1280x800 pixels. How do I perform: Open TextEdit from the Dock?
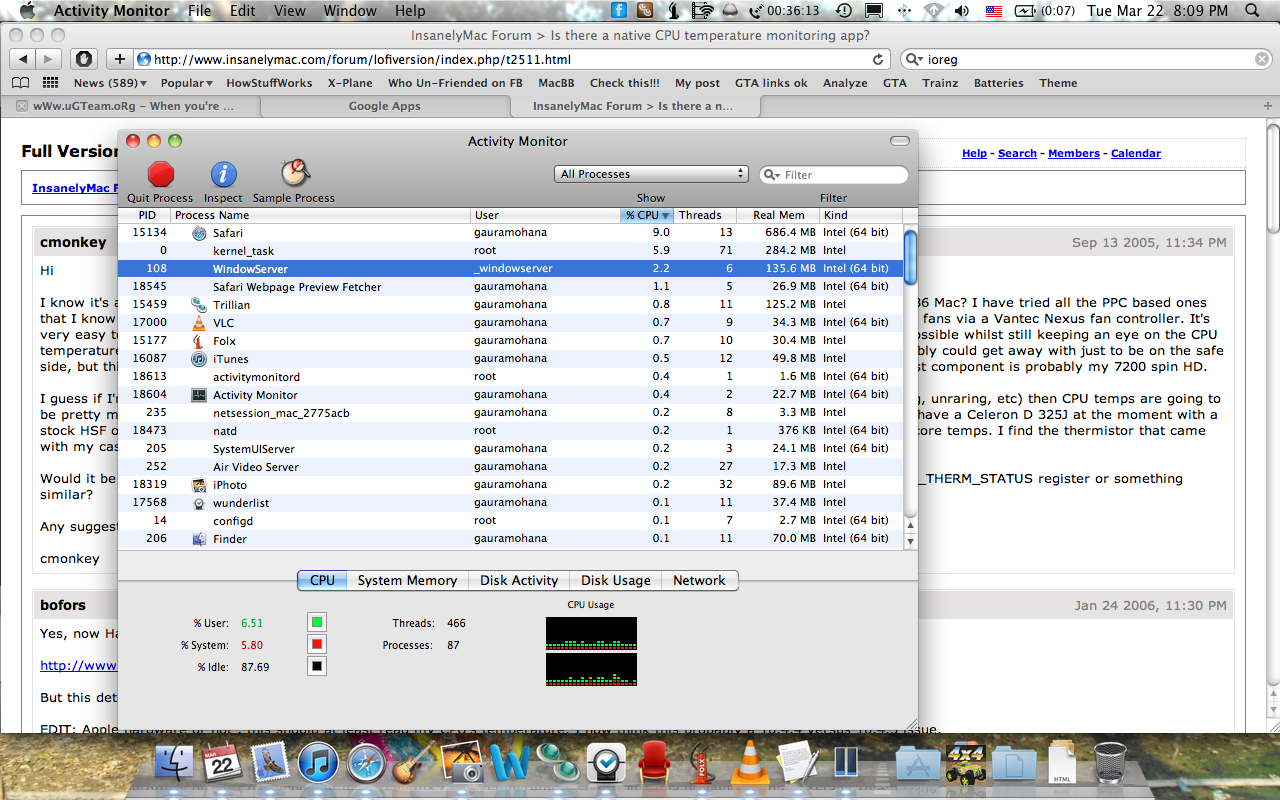coord(797,763)
